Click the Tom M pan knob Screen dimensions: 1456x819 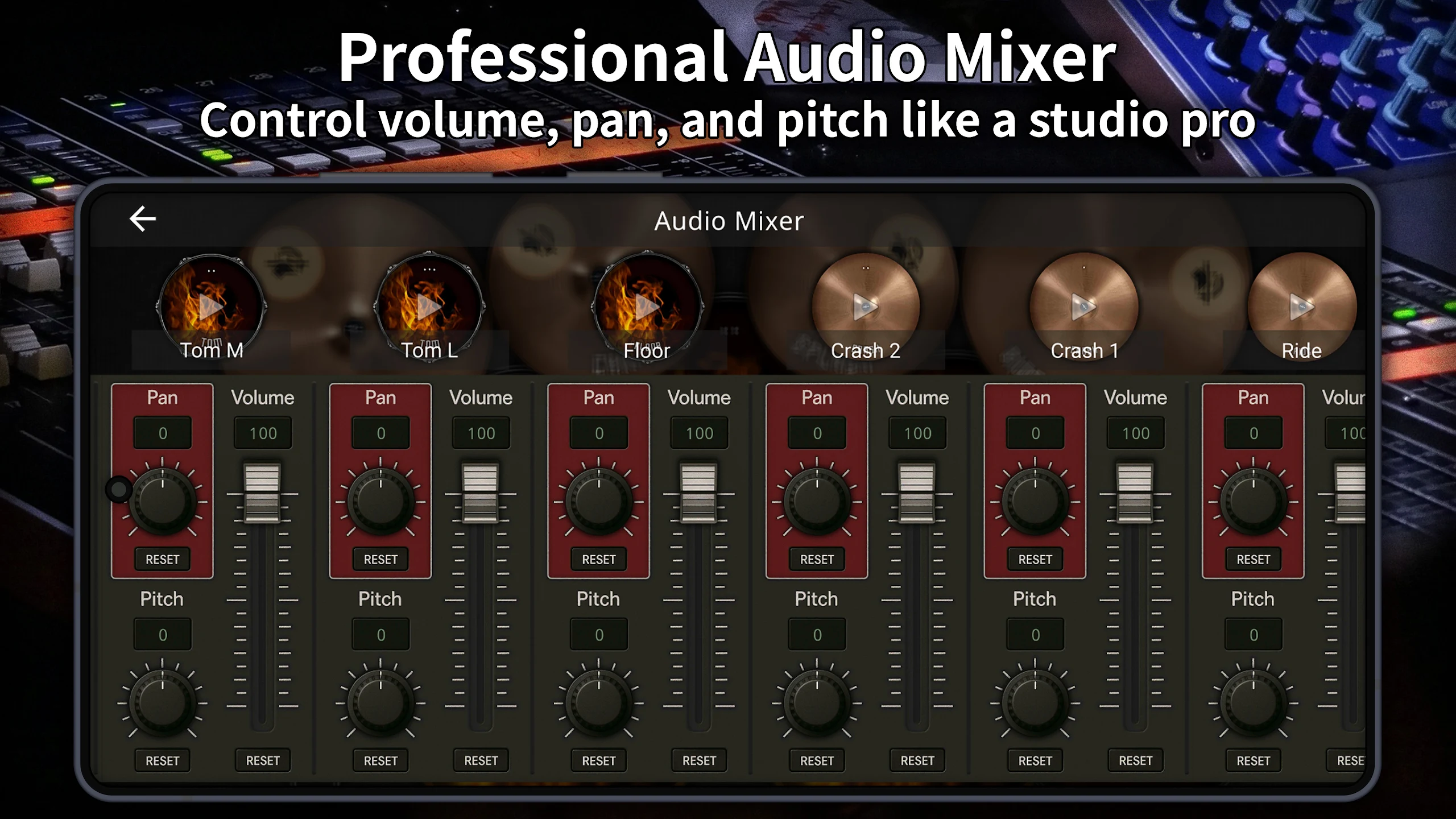163,502
